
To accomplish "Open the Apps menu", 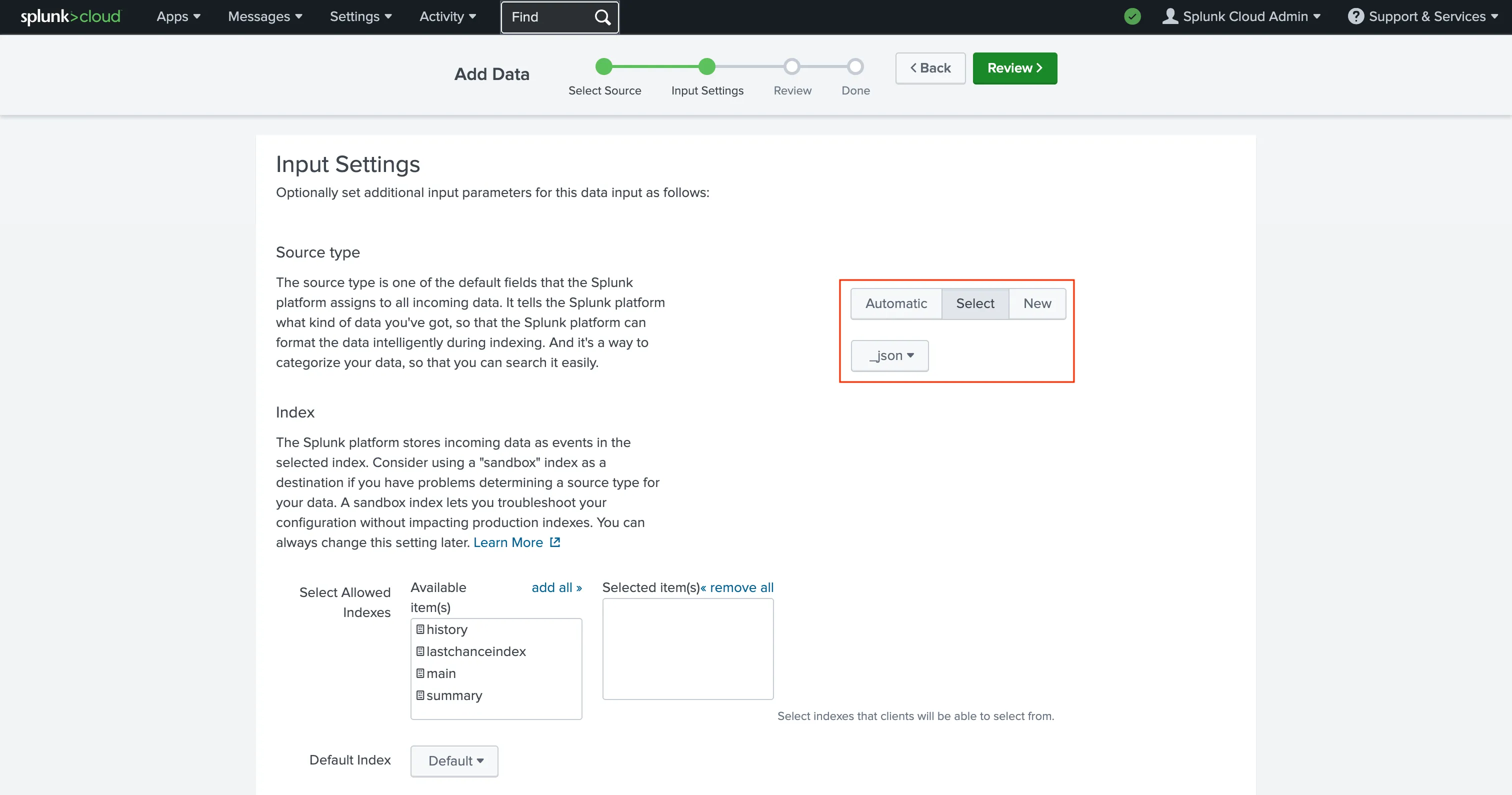I will point(178,16).
